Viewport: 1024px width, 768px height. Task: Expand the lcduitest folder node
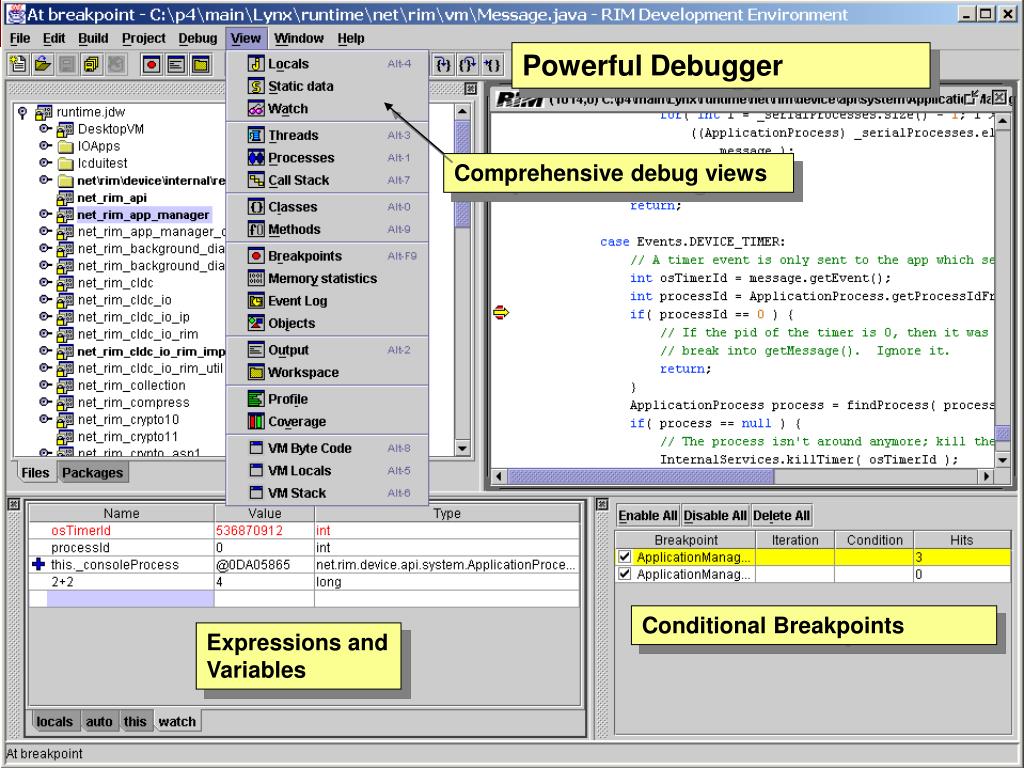pos(45,163)
